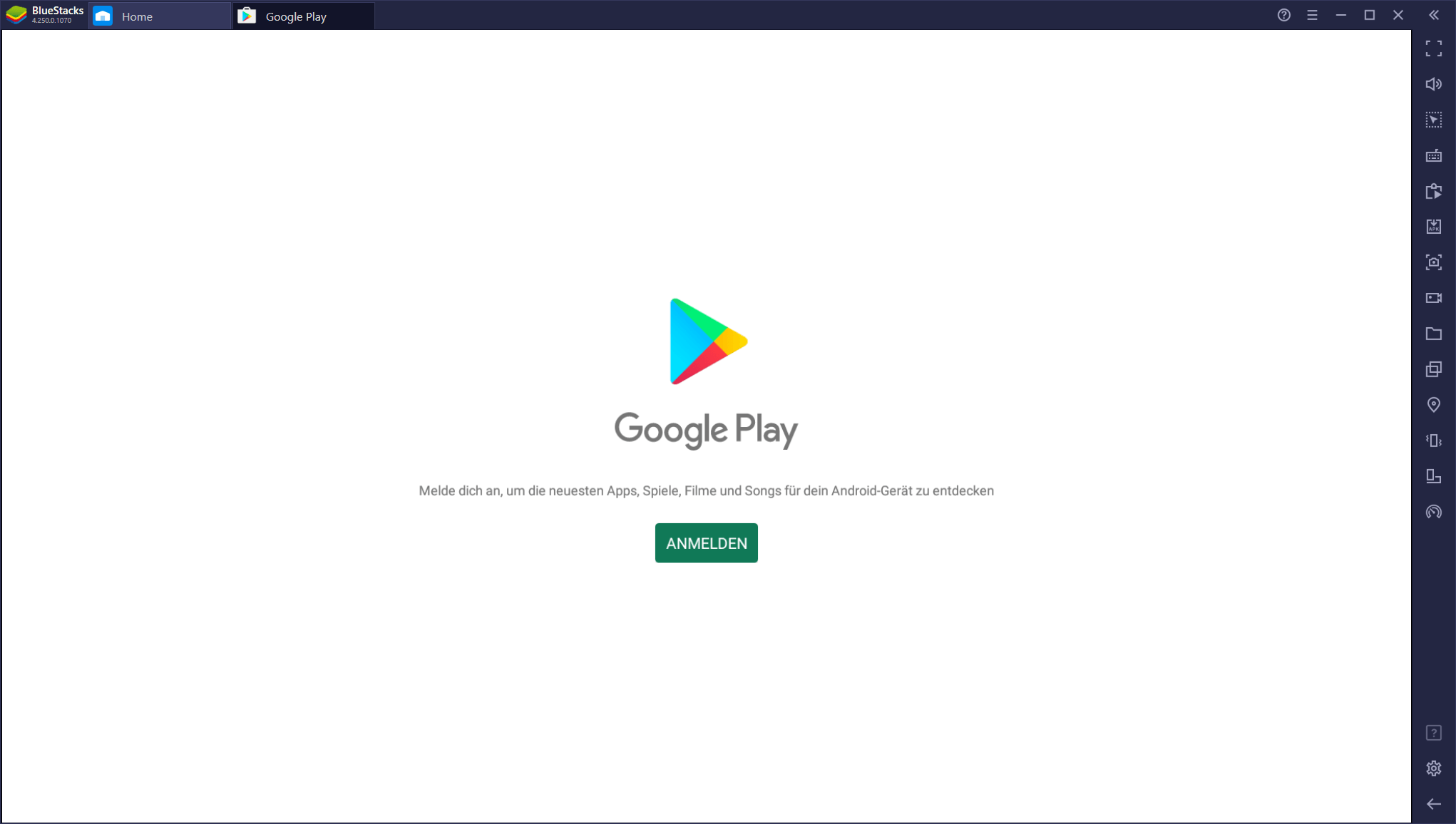
Task: Close the BlueStacks window
Action: pyautogui.click(x=1398, y=15)
